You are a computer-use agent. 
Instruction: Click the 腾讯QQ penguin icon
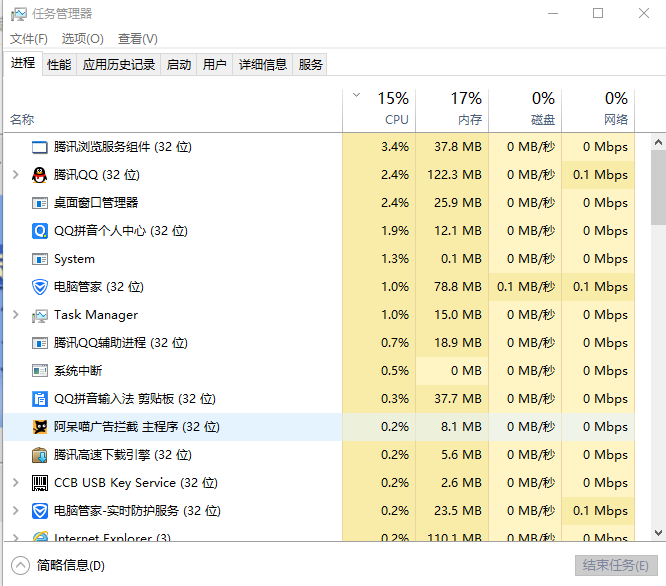pos(40,175)
